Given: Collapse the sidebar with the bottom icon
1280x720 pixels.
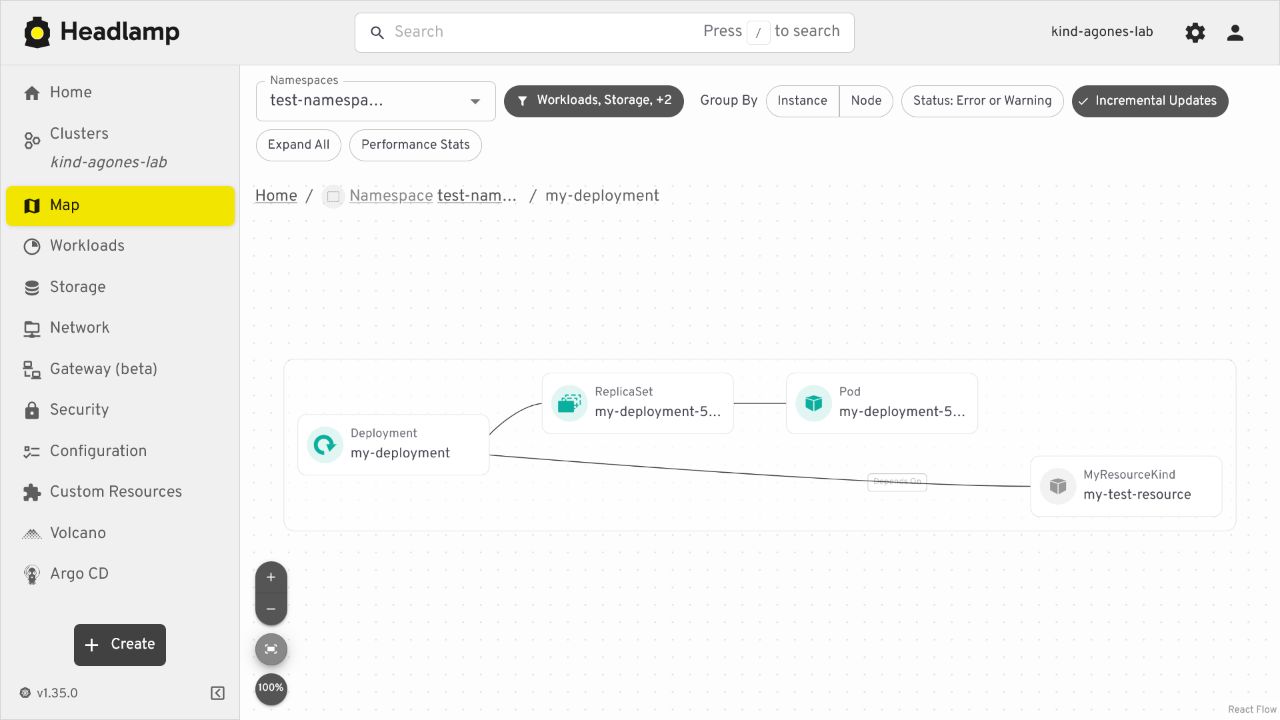Looking at the screenshot, I should pos(218,693).
